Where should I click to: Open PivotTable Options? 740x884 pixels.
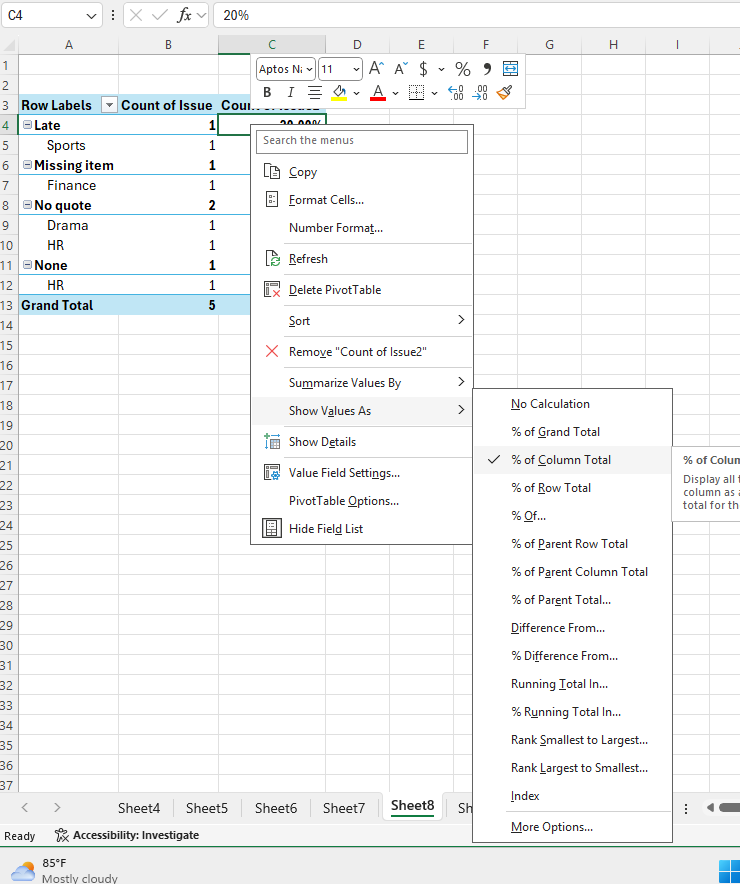pyautogui.click(x=362, y=501)
